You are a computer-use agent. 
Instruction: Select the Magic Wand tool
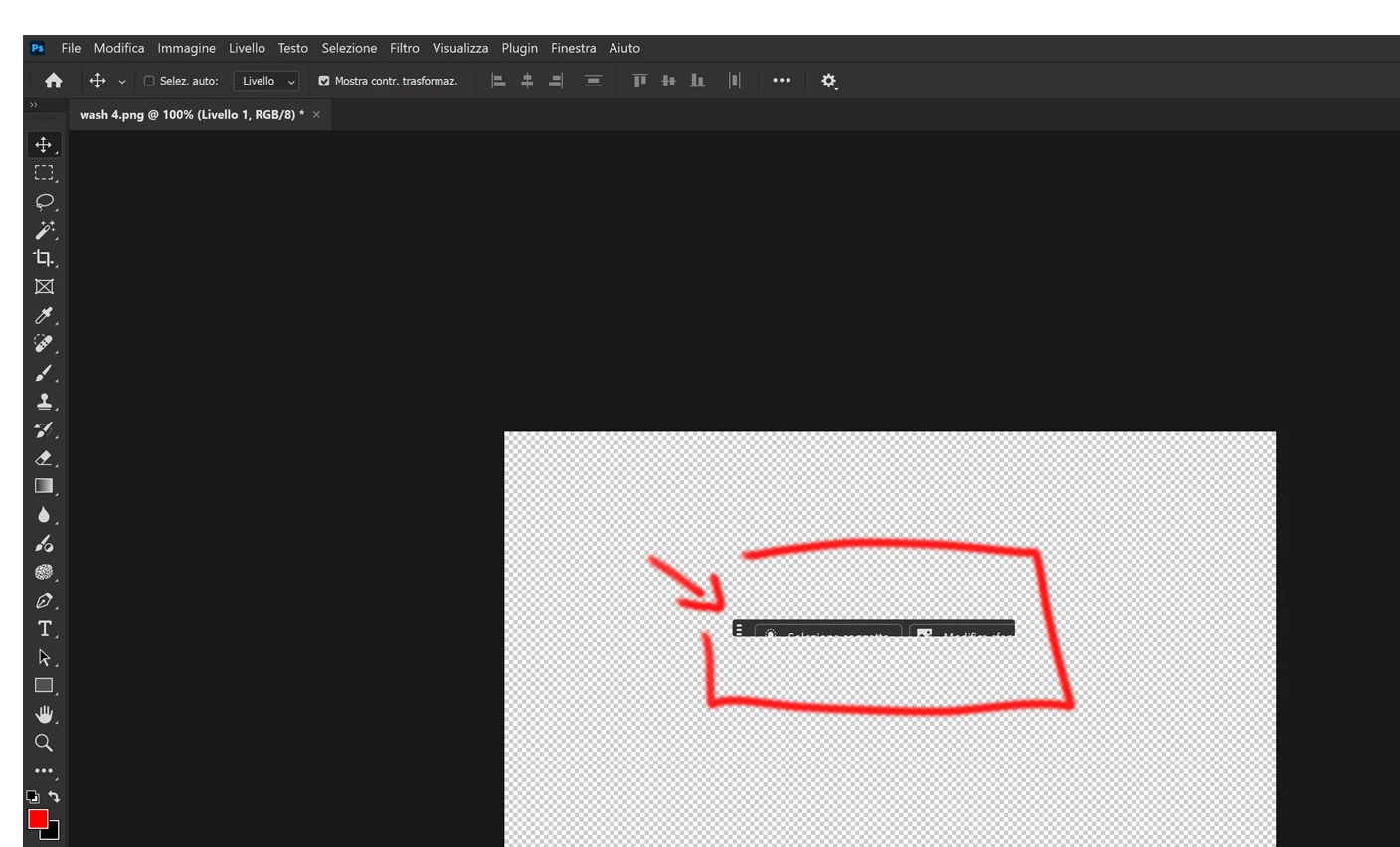pyautogui.click(x=44, y=230)
